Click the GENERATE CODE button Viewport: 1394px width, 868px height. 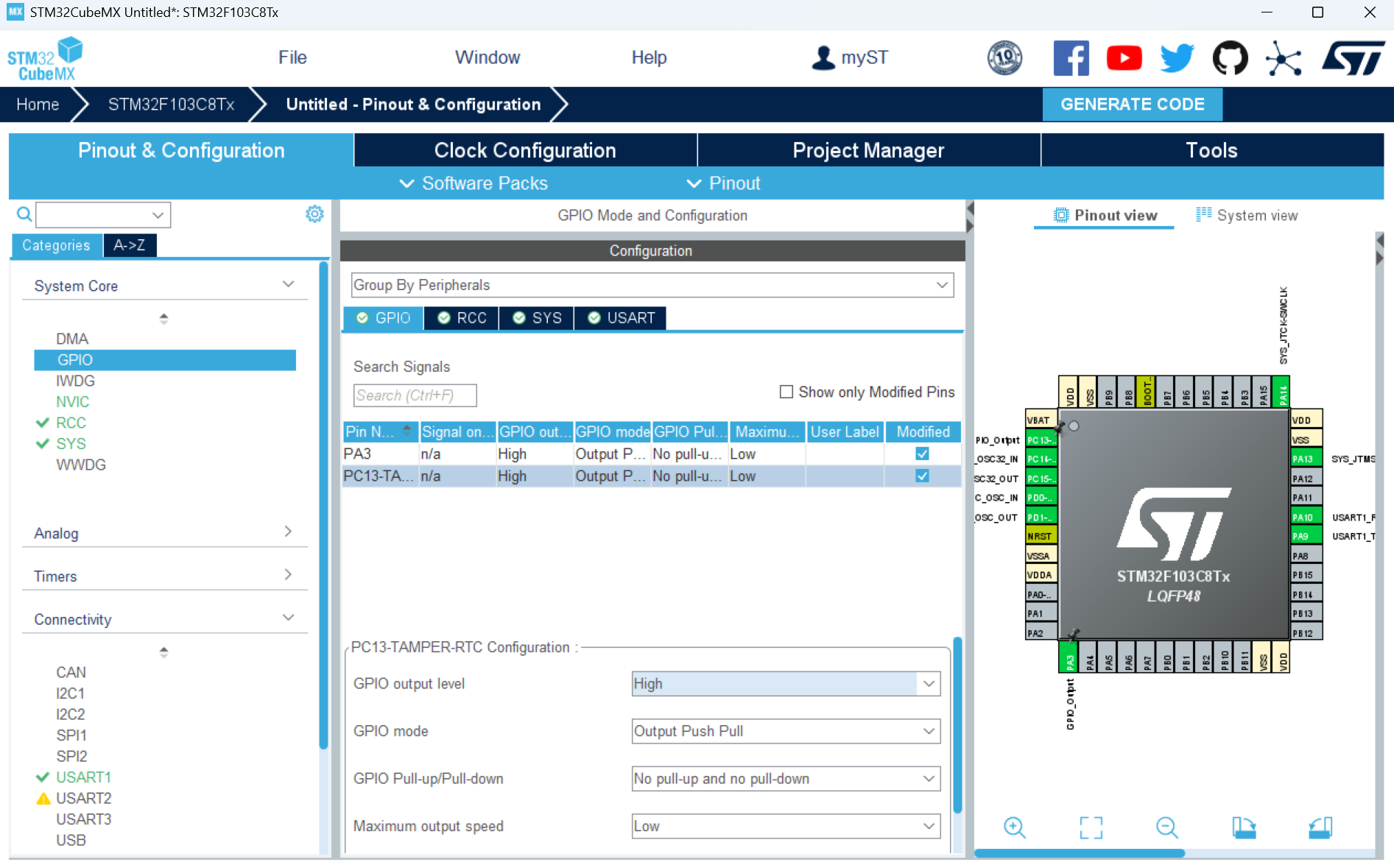[1133, 105]
